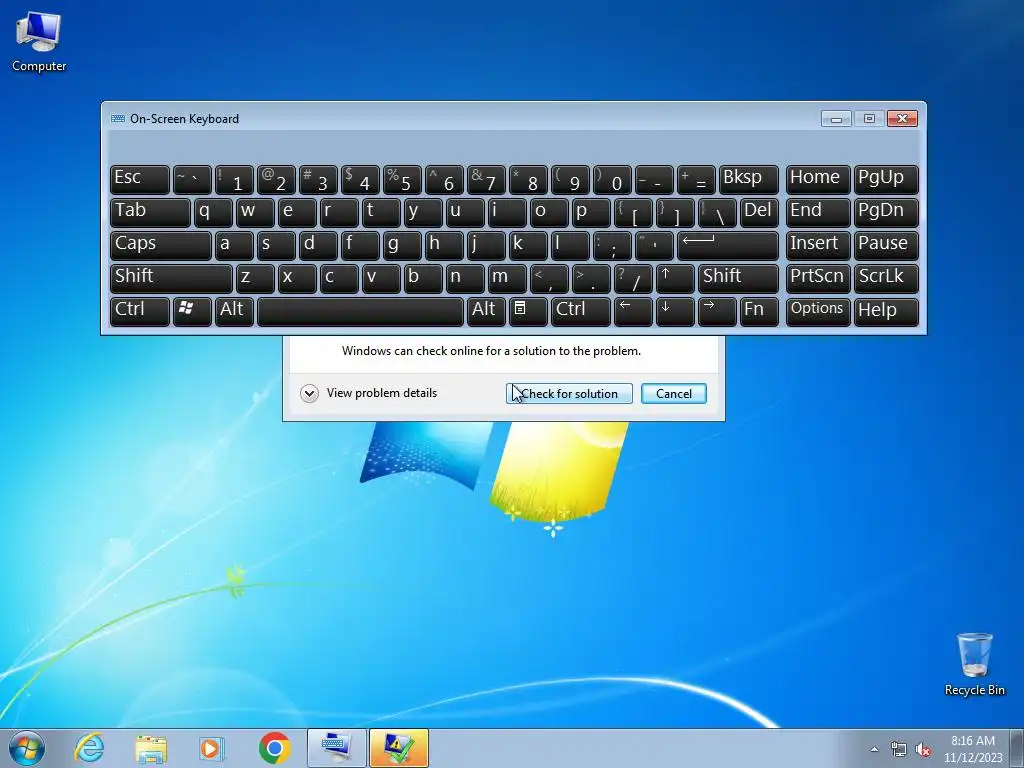Click the On-Screen Keyboard title icon
Screen dimensions: 1024x768
tap(118, 119)
